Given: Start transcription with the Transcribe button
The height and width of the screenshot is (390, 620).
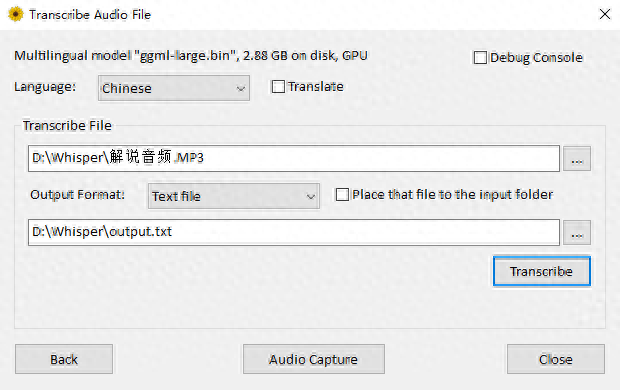Looking at the screenshot, I should coord(542,271).
